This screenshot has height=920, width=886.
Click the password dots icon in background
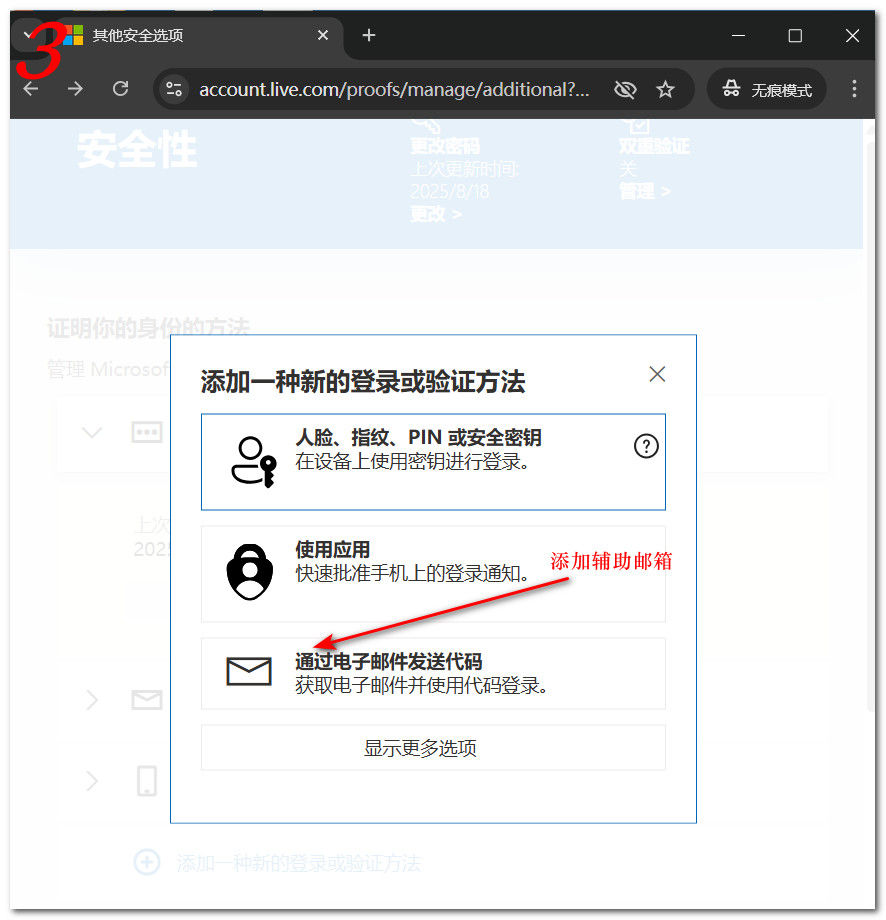pyautogui.click(x=147, y=432)
